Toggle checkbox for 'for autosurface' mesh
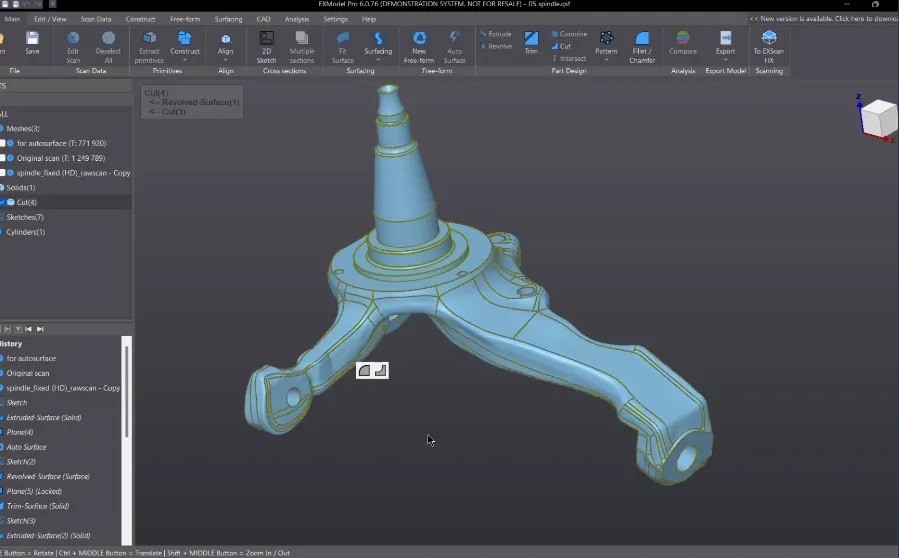 (x=3, y=143)
